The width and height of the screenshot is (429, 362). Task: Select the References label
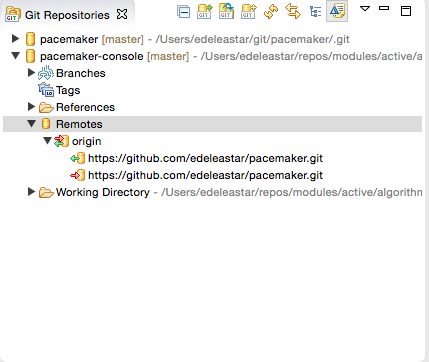(x=85, y=107)
